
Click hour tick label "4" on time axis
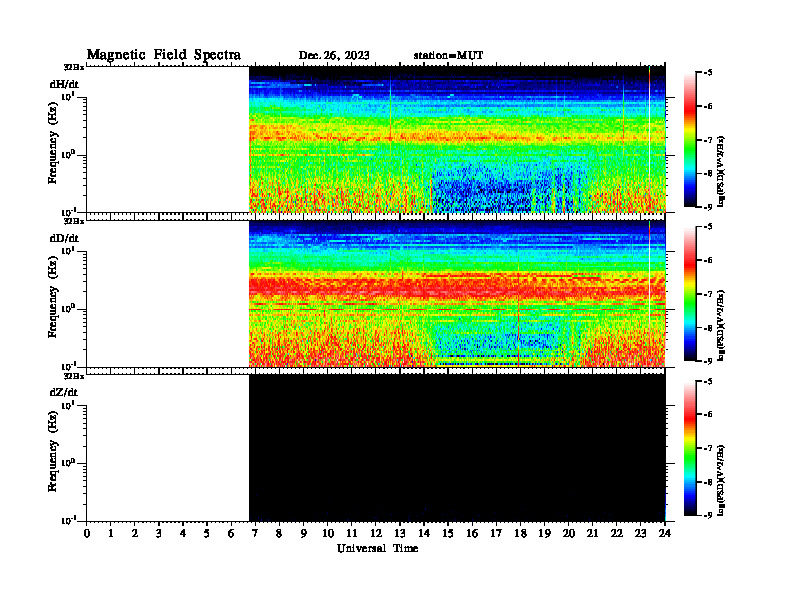pos(183,534)
